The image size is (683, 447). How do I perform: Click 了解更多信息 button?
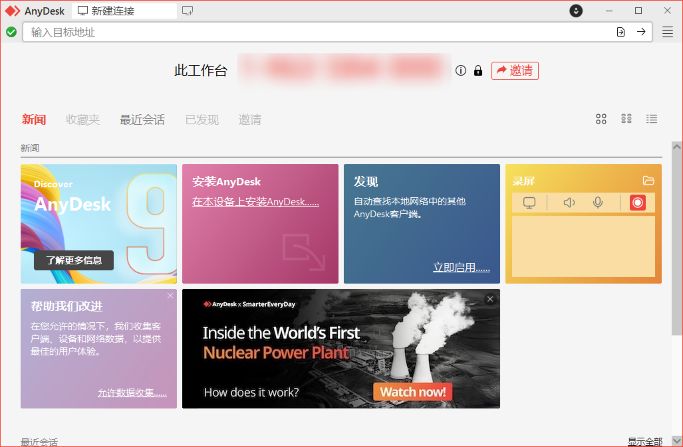74,260
